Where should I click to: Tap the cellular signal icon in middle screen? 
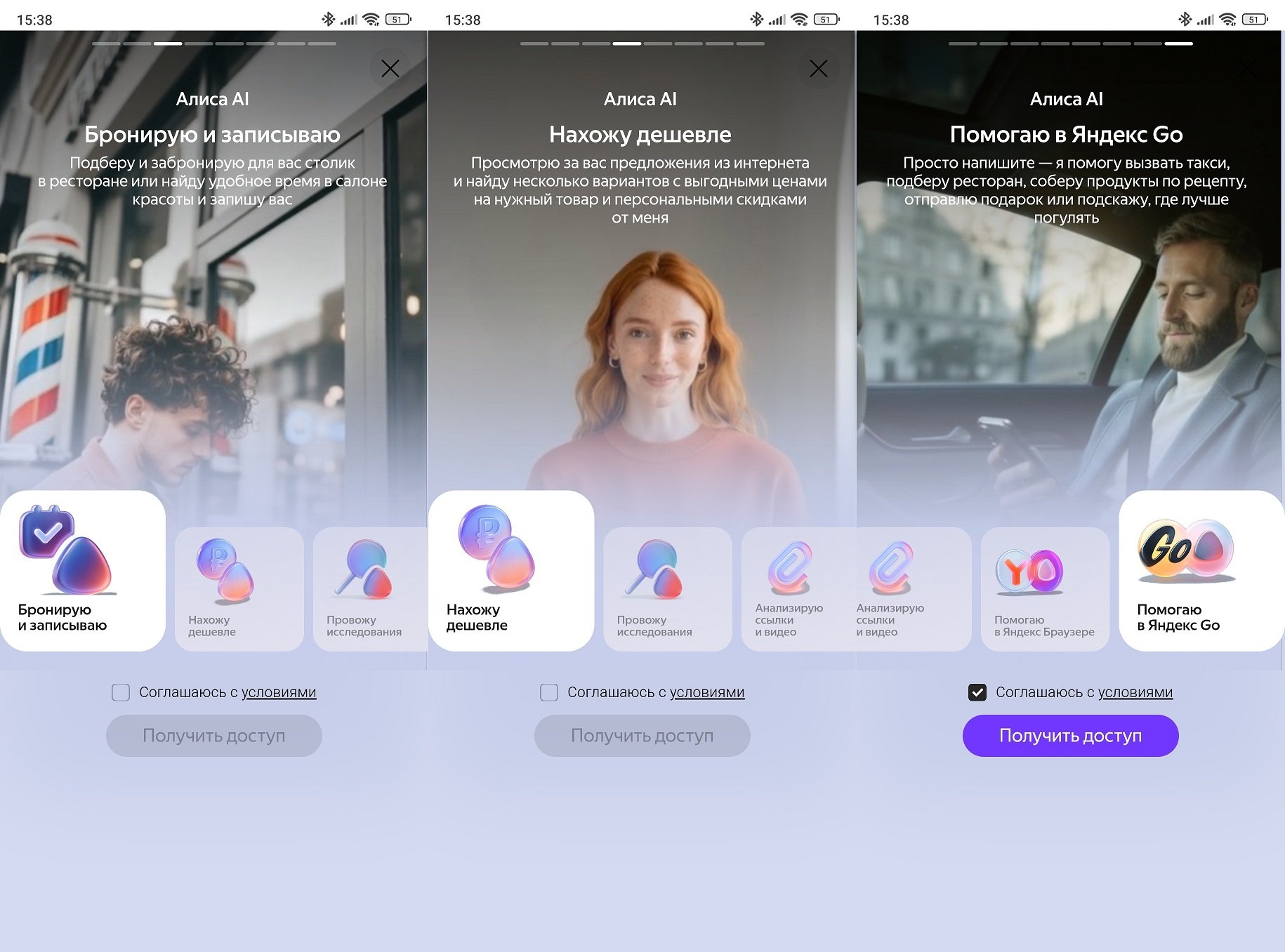coord(777,20)
